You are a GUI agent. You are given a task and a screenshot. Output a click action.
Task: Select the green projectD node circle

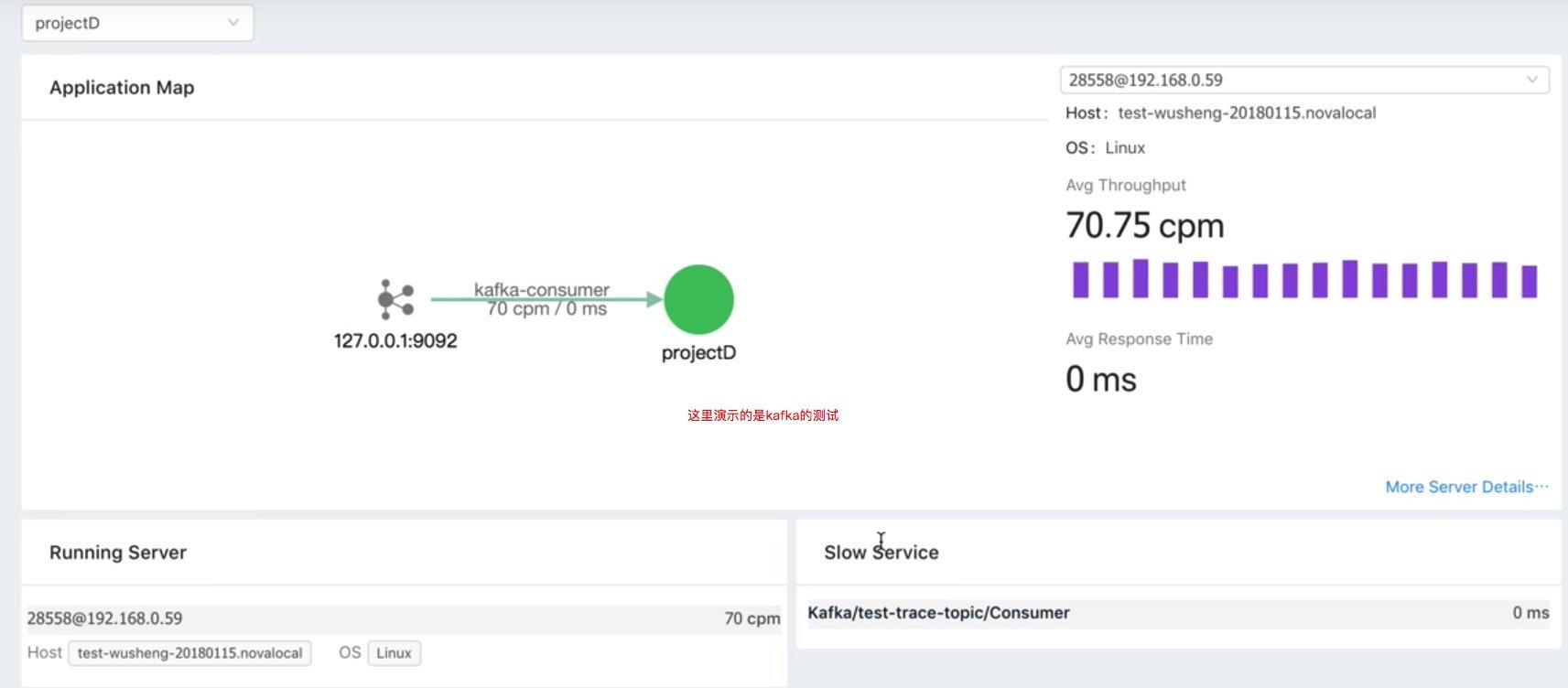tap(698, 299)
